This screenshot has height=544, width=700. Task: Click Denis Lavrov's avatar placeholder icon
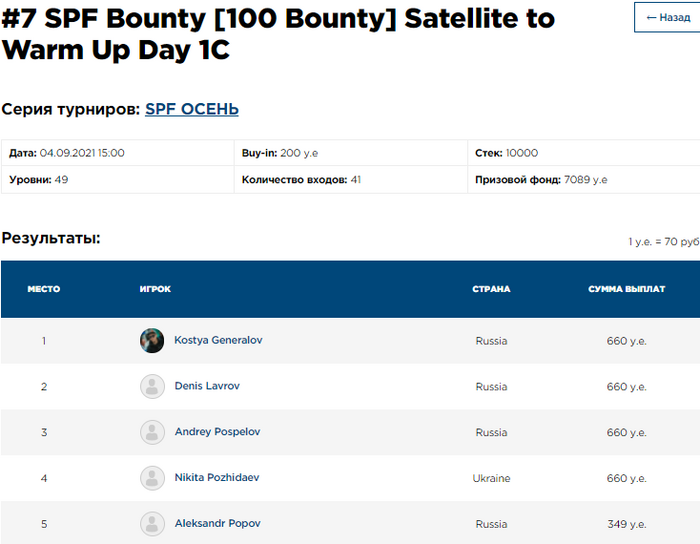[x=152, y=386]
